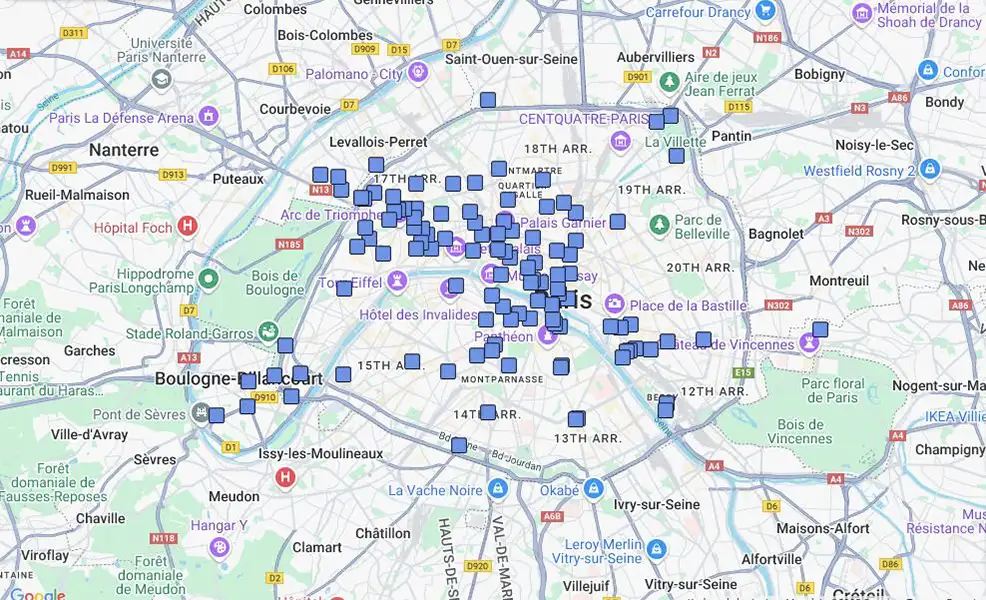Select the Palomano City purple pin

417,72
